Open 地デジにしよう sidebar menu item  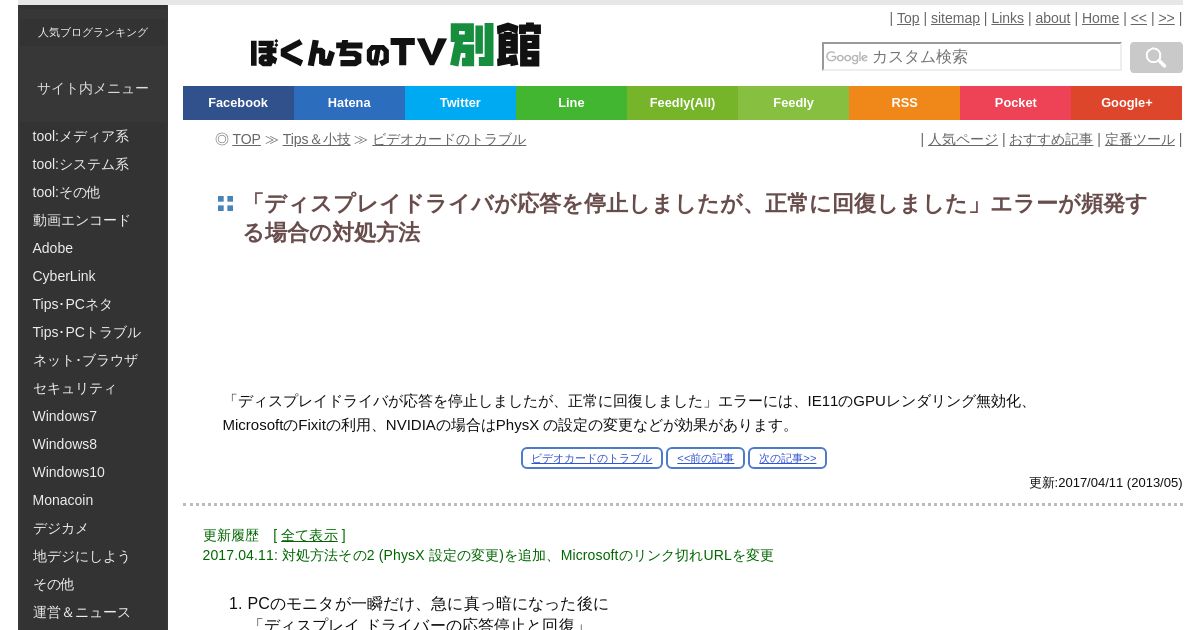pyautogui.click(x=93, y=556)
